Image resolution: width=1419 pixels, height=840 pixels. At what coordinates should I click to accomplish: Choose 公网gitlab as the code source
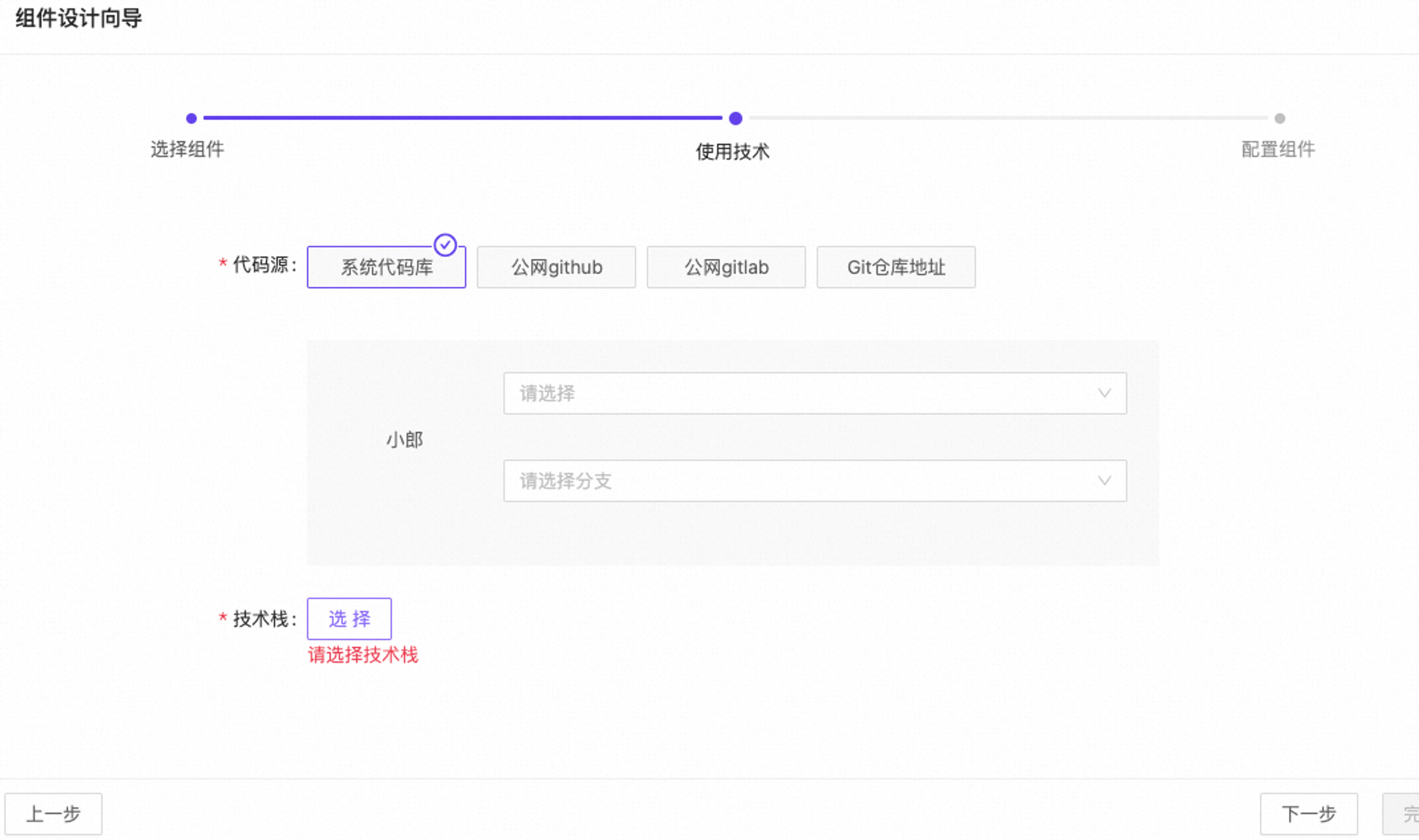[x=726, y=267]
